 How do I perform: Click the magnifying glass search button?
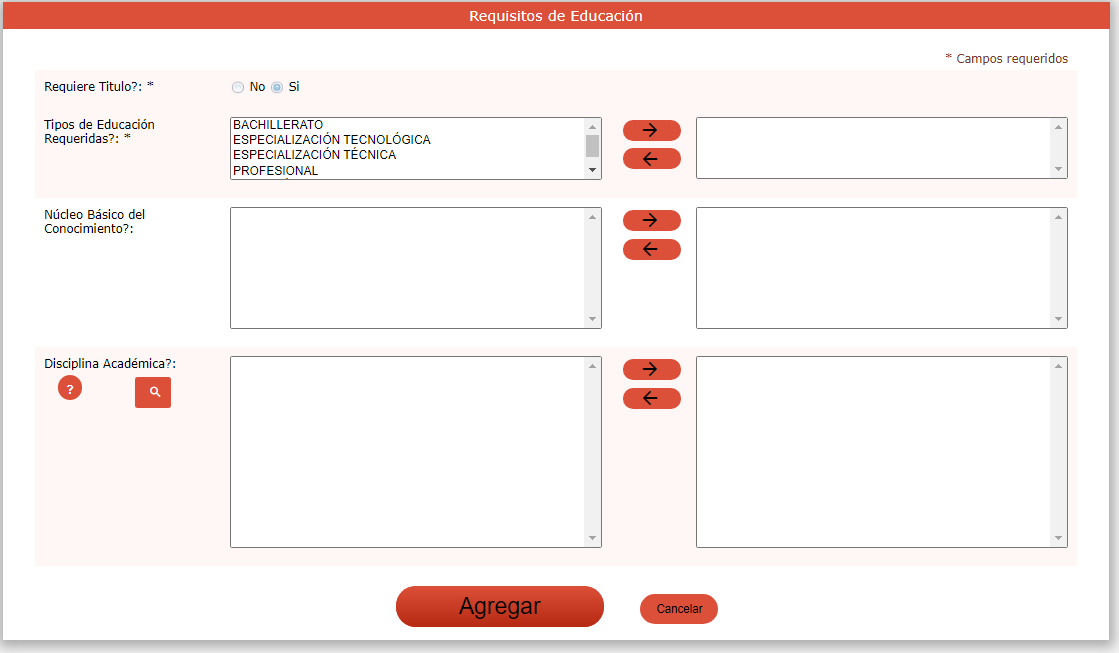153,393
